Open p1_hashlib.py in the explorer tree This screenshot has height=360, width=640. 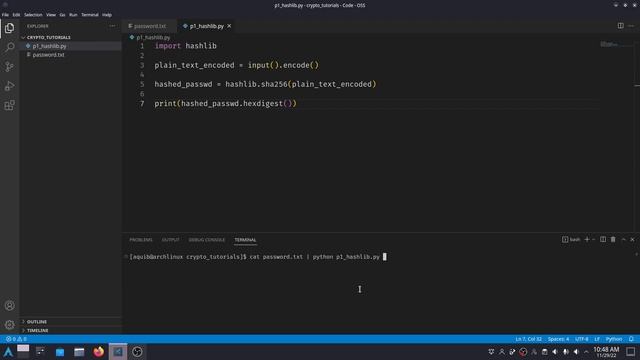[x=70, y=46]
